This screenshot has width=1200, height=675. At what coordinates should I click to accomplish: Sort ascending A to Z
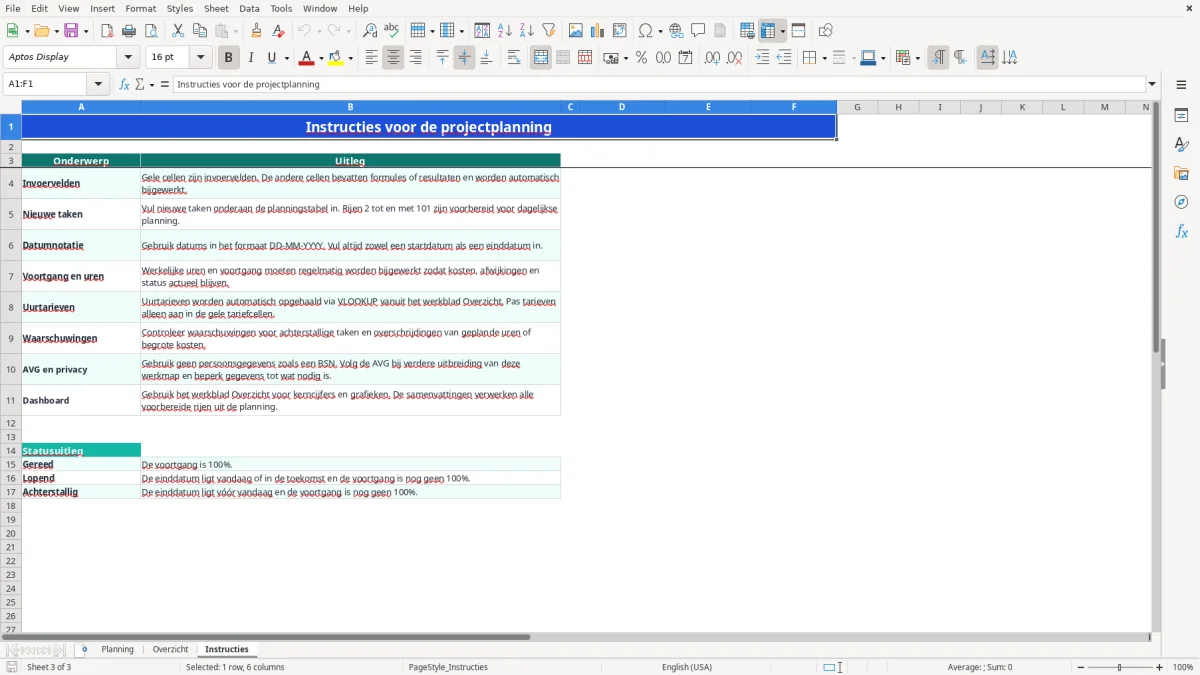pos(505,31)
